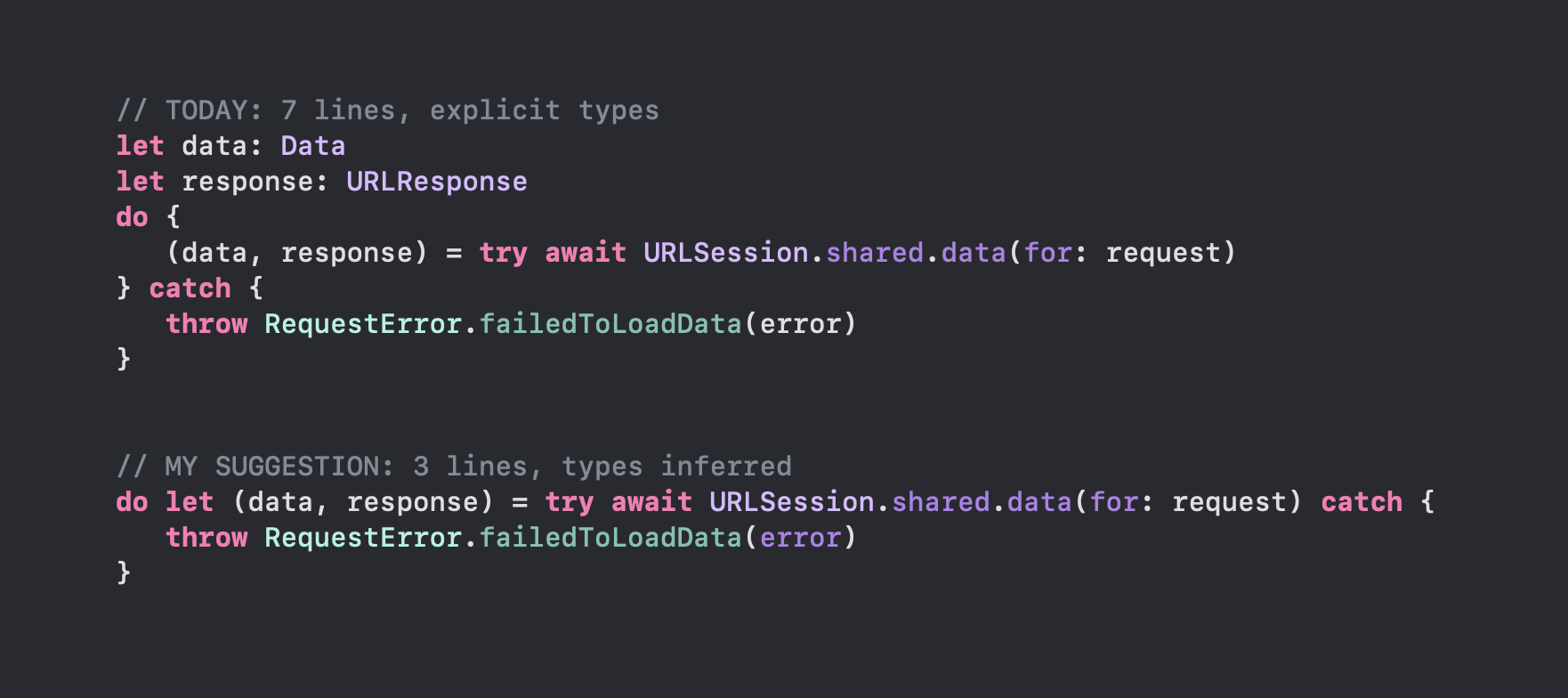
Task: Click the first 'throw' keyword
Action: [x=206, y=324]
